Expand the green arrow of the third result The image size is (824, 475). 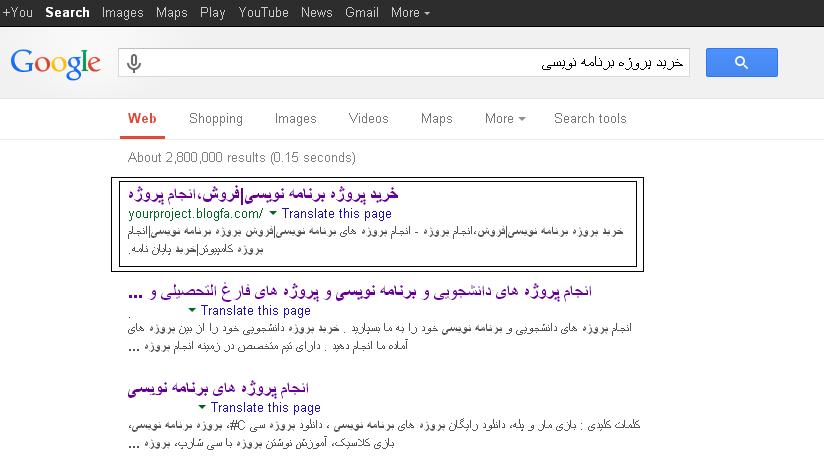pos(202,407)
